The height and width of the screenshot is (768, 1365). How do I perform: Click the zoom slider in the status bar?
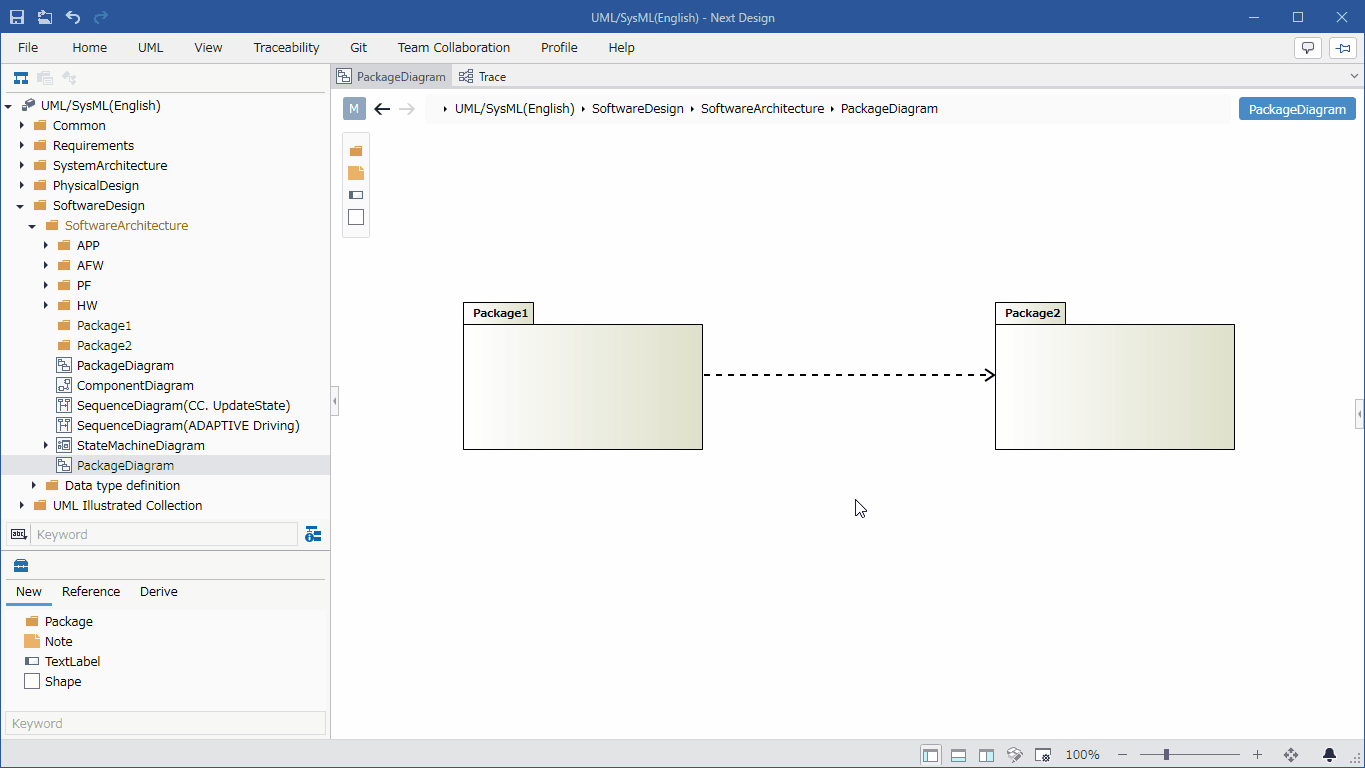(1190, 755)
